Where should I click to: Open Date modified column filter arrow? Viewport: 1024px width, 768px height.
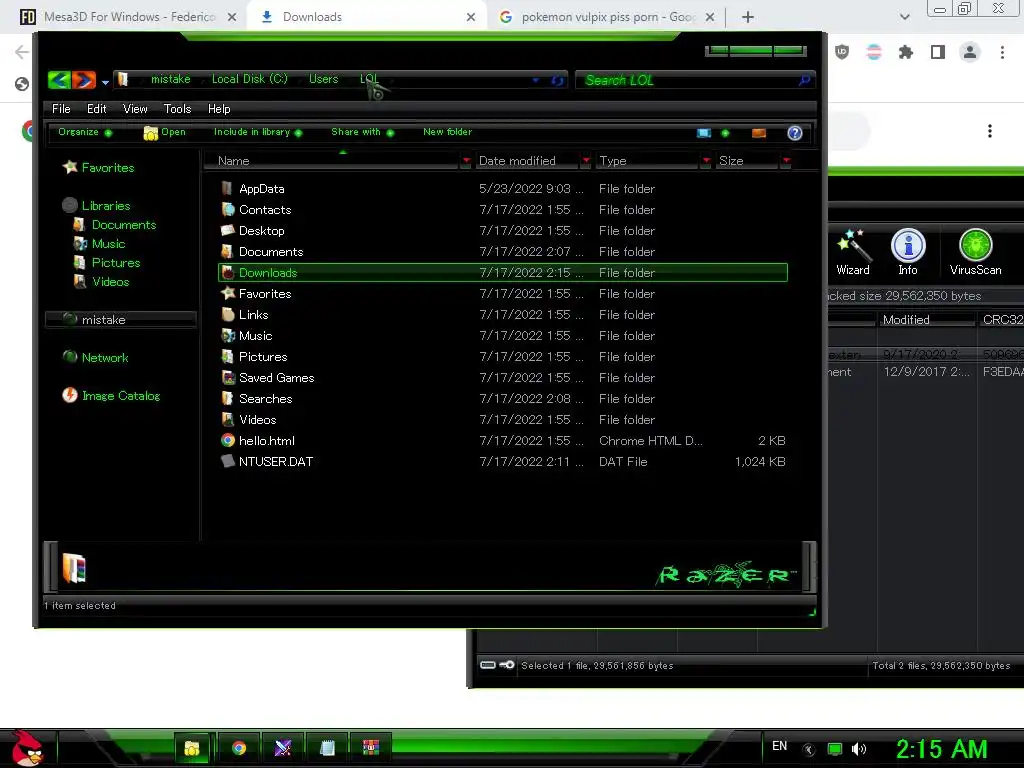(x=586, y=161)
